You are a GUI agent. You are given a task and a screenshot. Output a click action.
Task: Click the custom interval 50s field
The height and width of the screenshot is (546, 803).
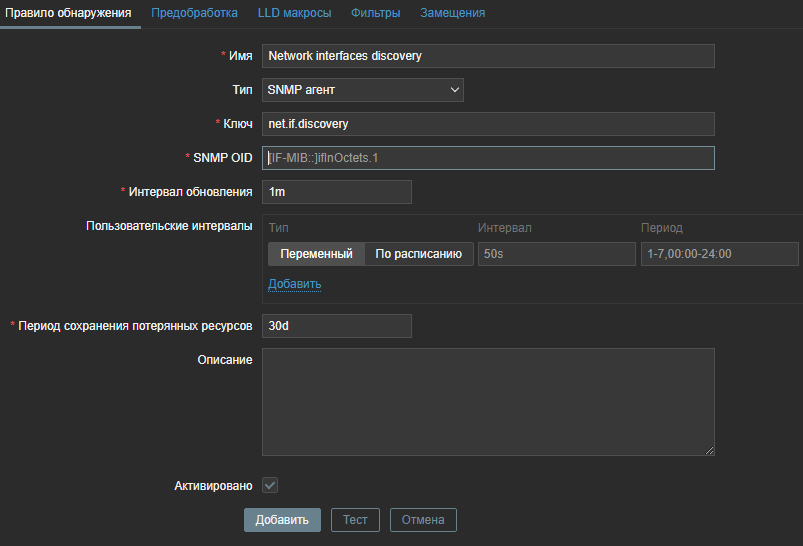pyautogui.click(x=555, y=254)
